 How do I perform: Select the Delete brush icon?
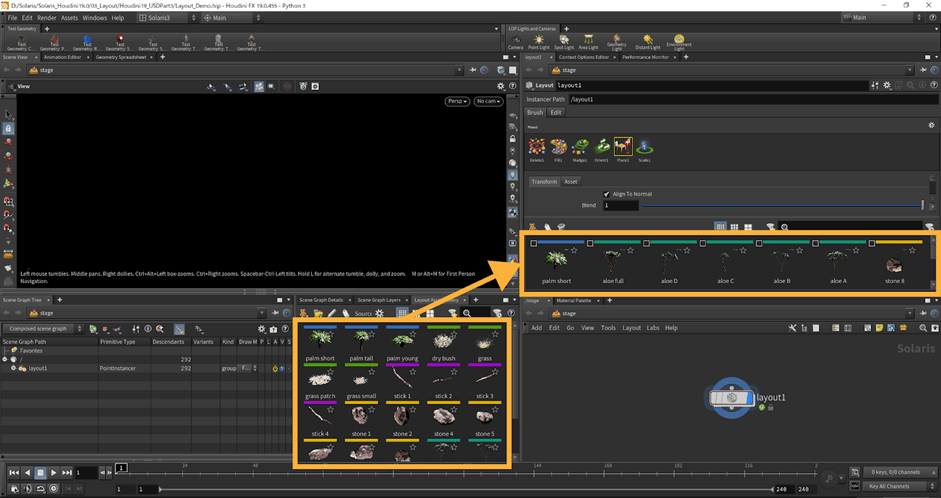[x=537, y=147]
